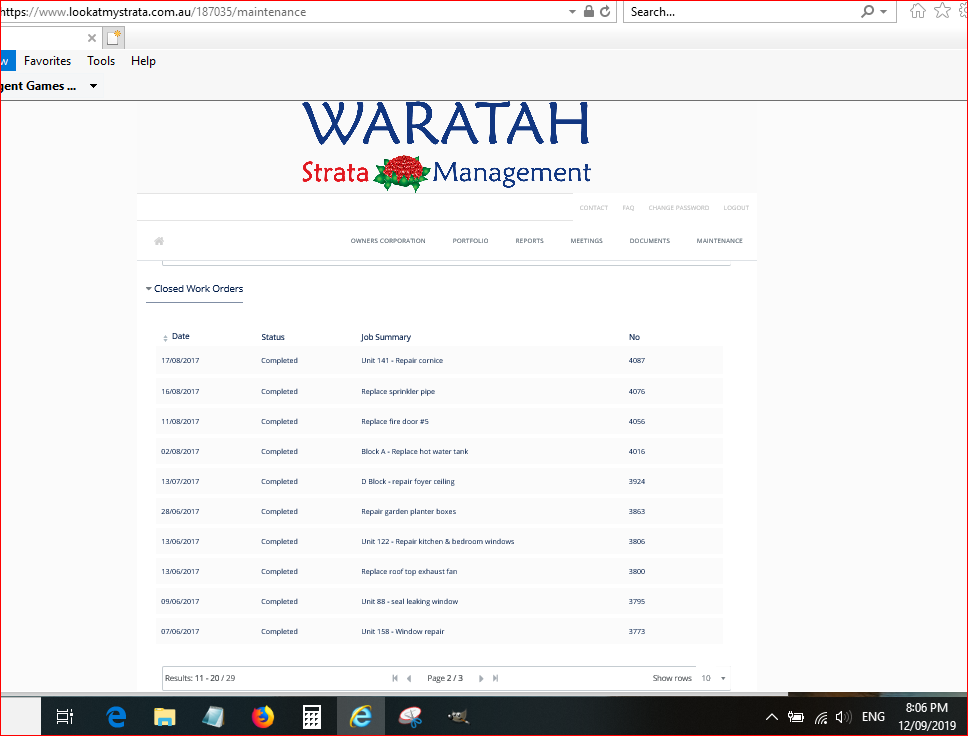The width and height of the screenshot is (968, 736).
Task: Open the Owners Corporation nav tab
Action: point(388,241)
